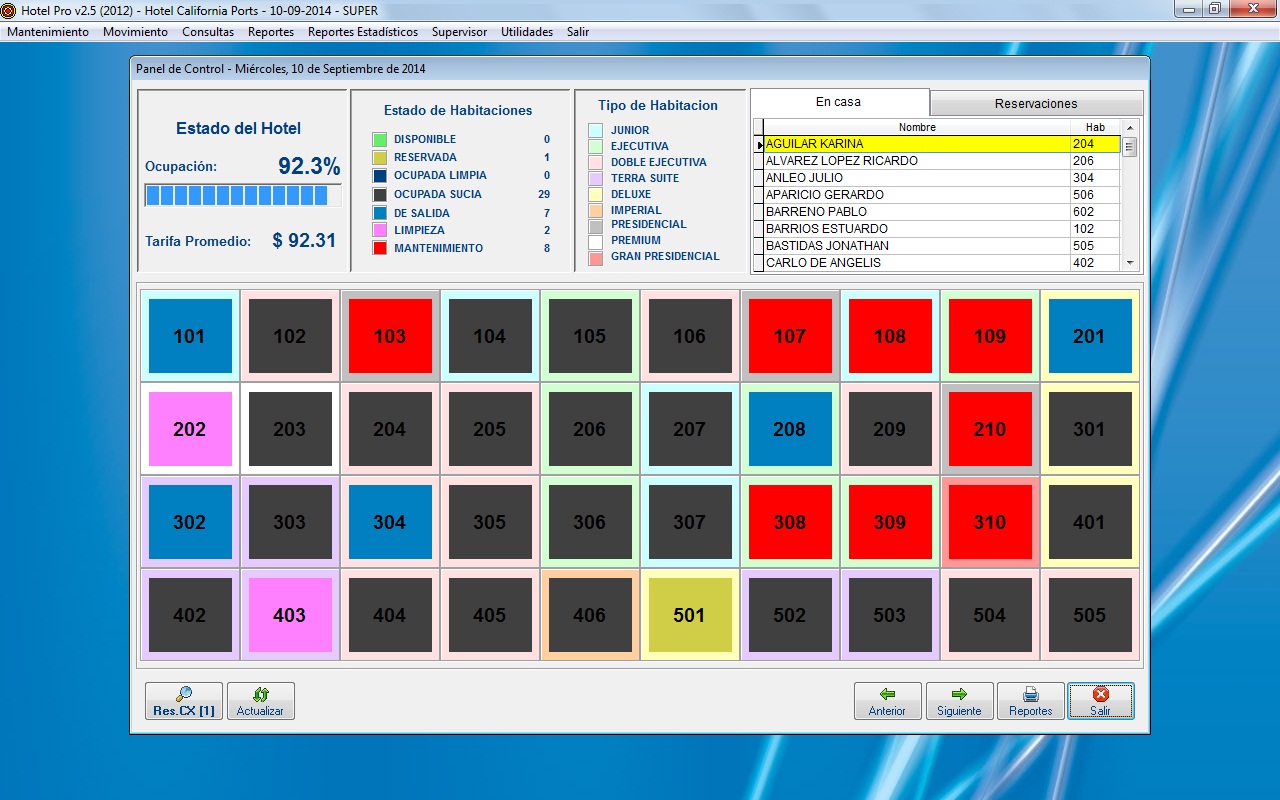The width and height of the screenshot is (1280, 800).
Task: Click the MANTENIMIENTO red color swatch
Action: [379, 248]
